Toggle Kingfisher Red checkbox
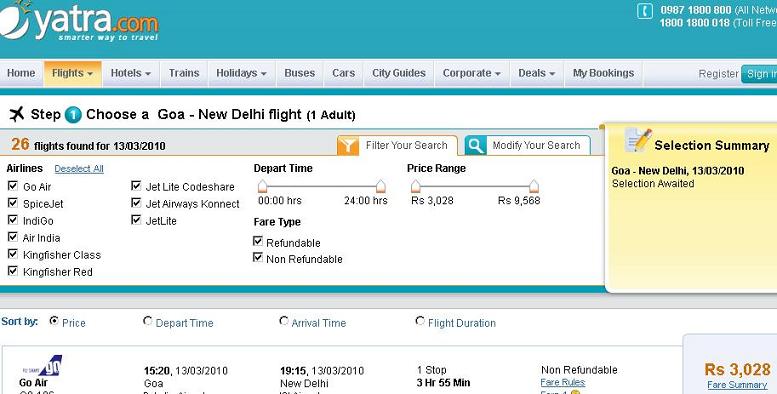The image size is (777, 394). click(x=13, y=271)
